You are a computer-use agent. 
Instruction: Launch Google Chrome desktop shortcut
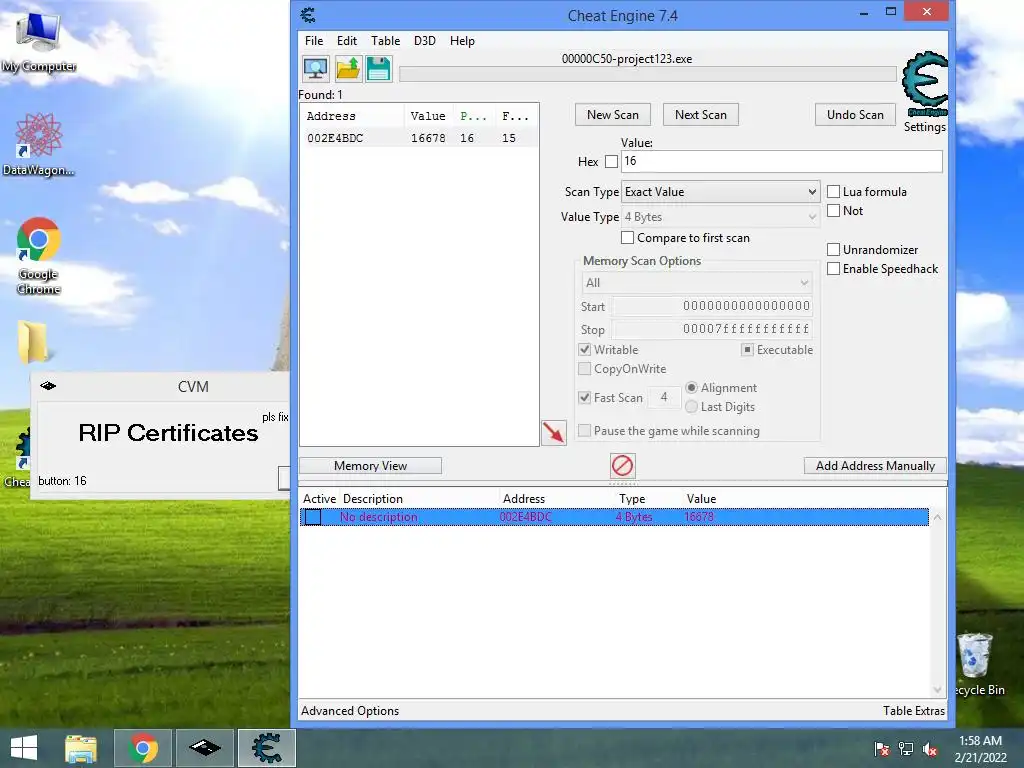38,256
